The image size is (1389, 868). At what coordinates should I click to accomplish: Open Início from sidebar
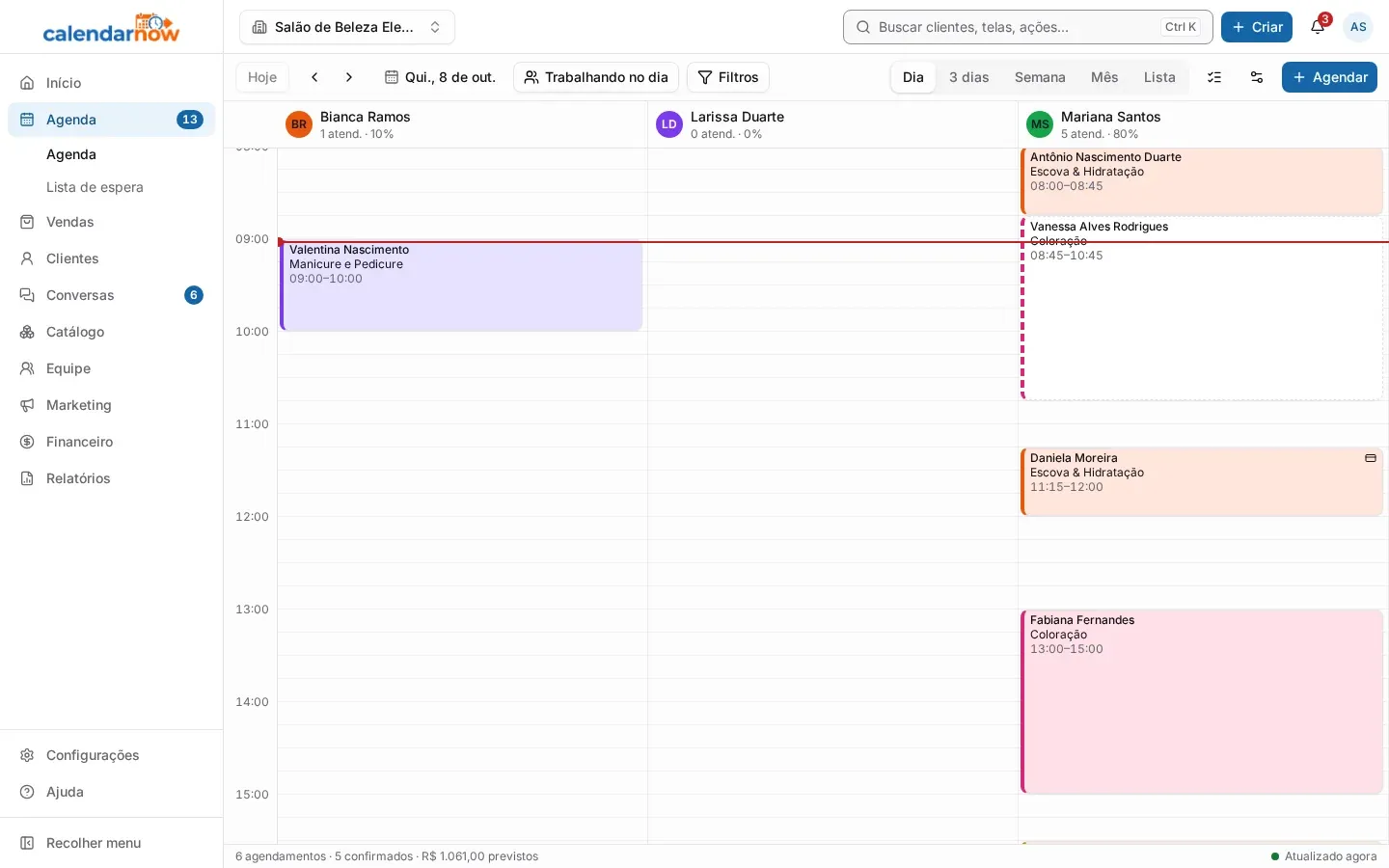coord(111,83)
